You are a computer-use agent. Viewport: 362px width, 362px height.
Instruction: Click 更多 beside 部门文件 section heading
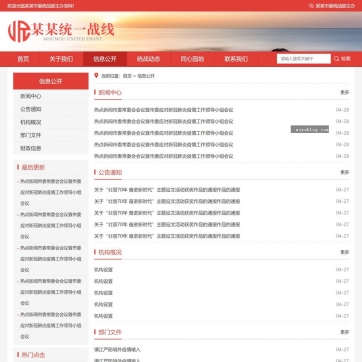tap(345, 332)
